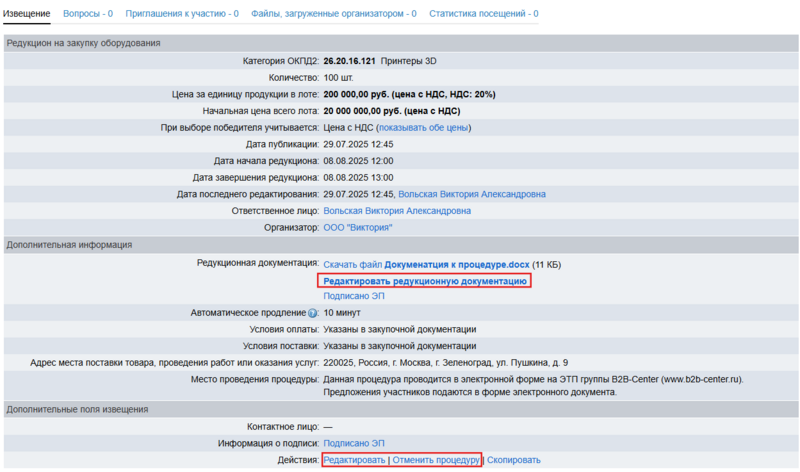Open the organizer ООО "Виктория" link
The height and width of the screenshot is (472, 800).
pos(357,228)
